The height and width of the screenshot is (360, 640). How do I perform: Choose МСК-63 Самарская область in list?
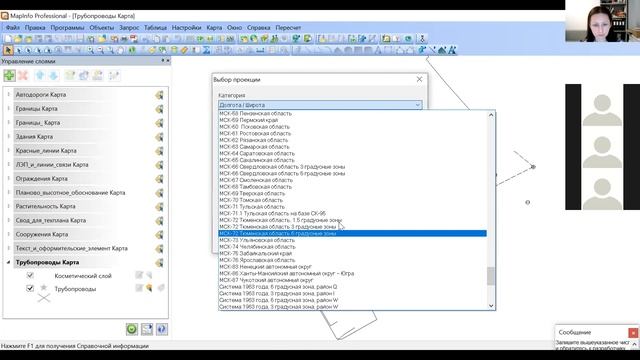(x=353, y=147)
